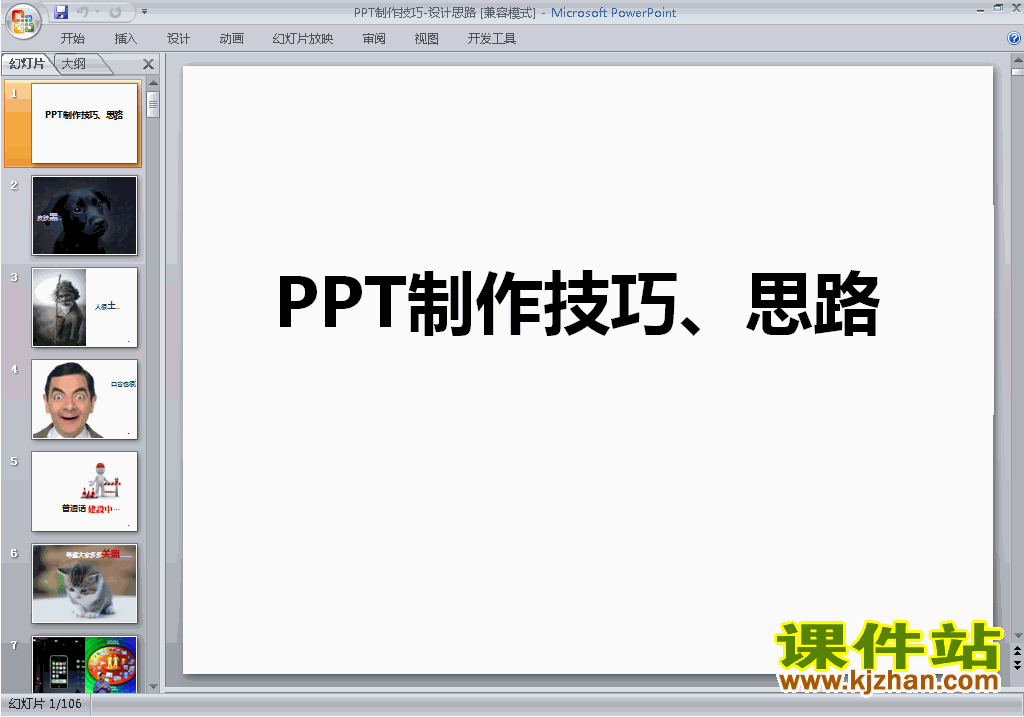Viewport: 1024px width, 718px height.
Task: Switch to the 设计 ribbon tab
Action: (x=178, y=39)
